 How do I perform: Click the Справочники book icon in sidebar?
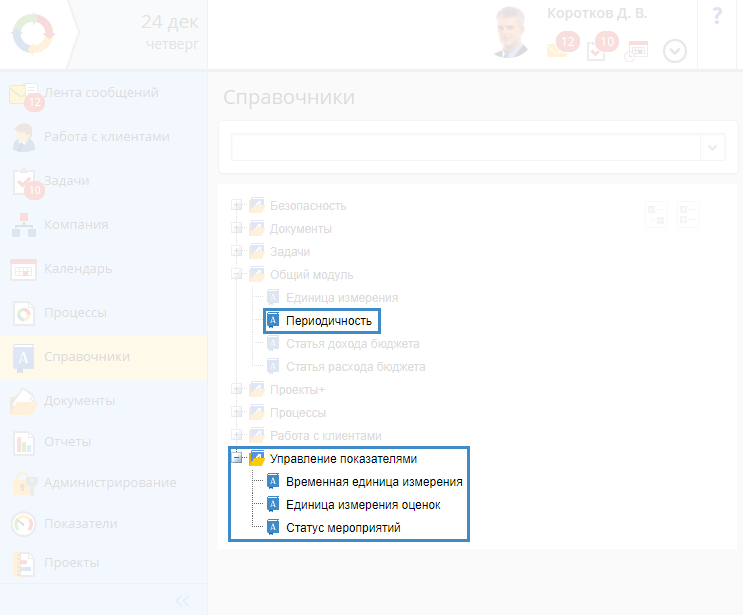[x=23, y=358]
